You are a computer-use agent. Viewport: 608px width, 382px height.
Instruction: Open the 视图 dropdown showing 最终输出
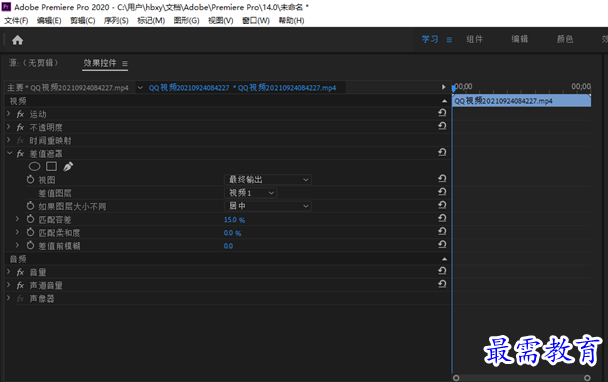268,180
